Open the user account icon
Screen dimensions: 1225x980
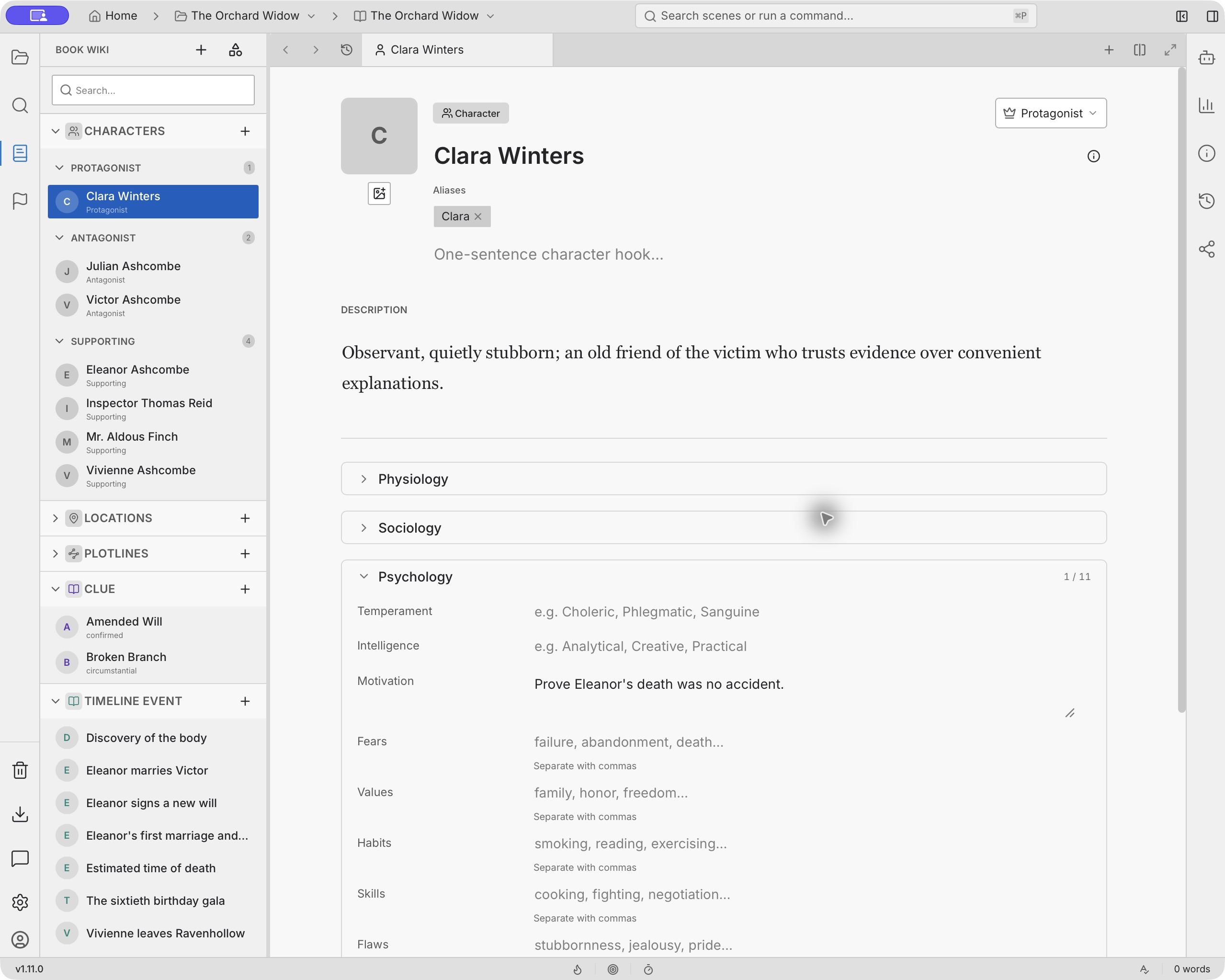(20, 940)
